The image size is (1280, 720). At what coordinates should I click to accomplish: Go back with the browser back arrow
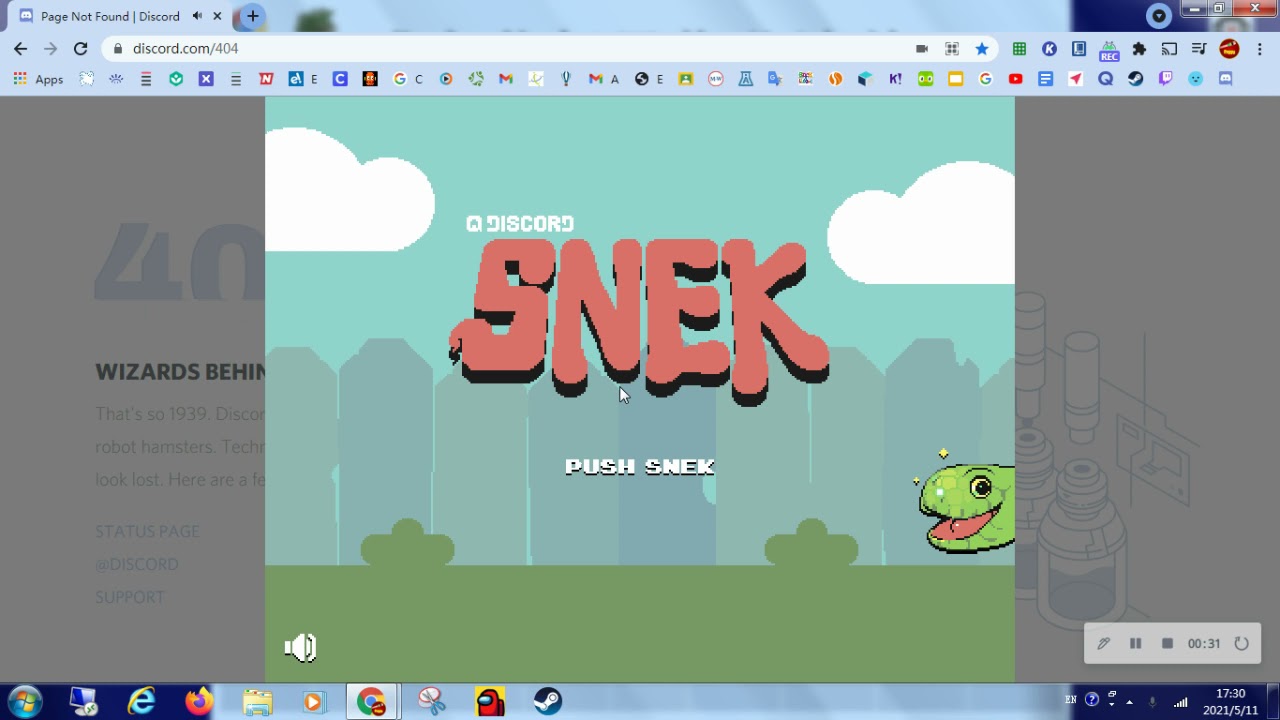21,48
